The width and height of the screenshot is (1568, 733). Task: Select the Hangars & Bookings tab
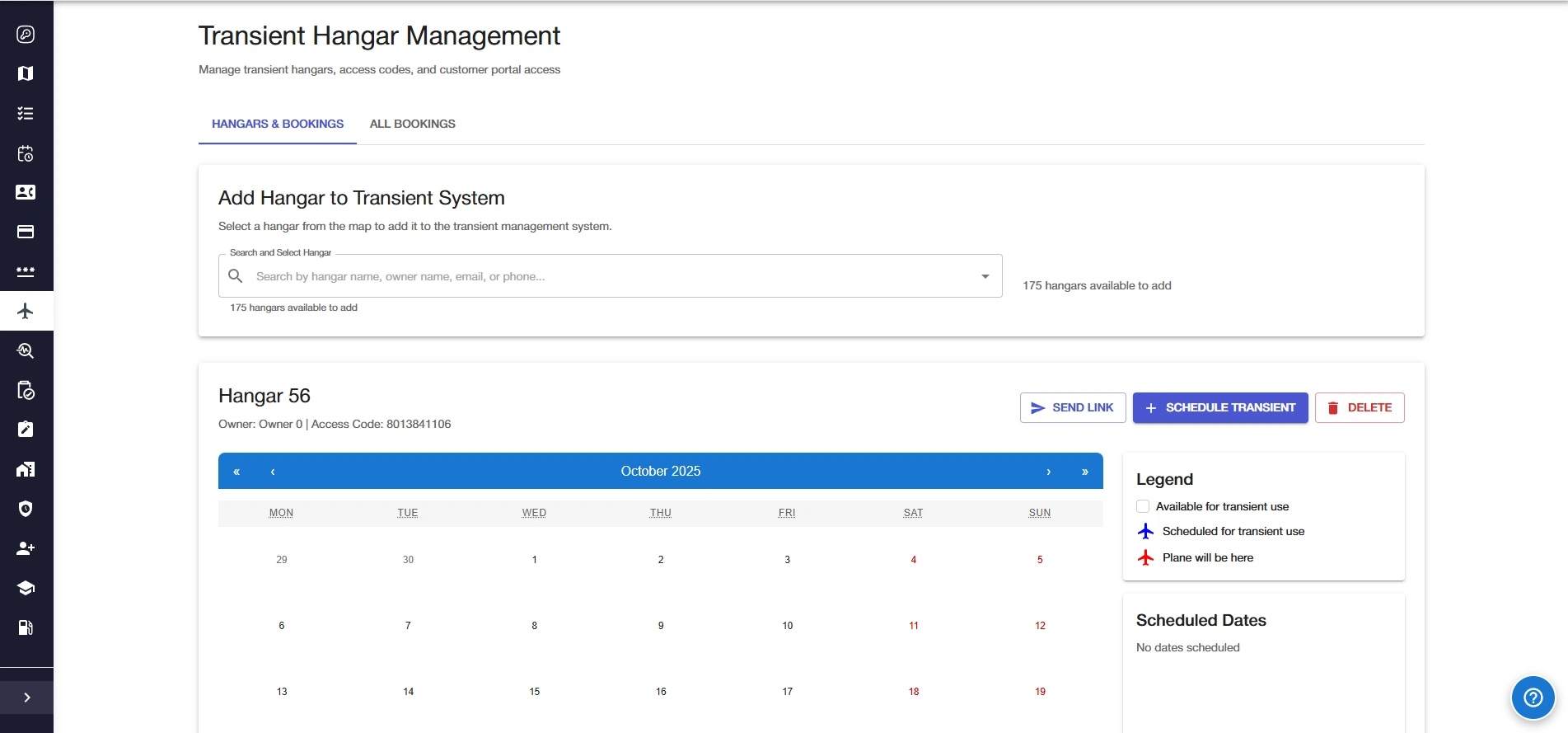tap(278, 124)
